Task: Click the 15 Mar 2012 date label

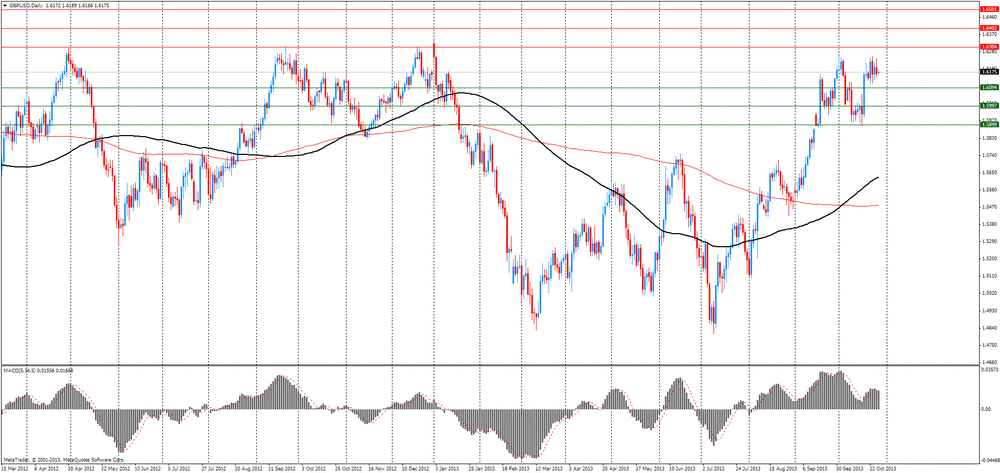Action: (16, 467)
